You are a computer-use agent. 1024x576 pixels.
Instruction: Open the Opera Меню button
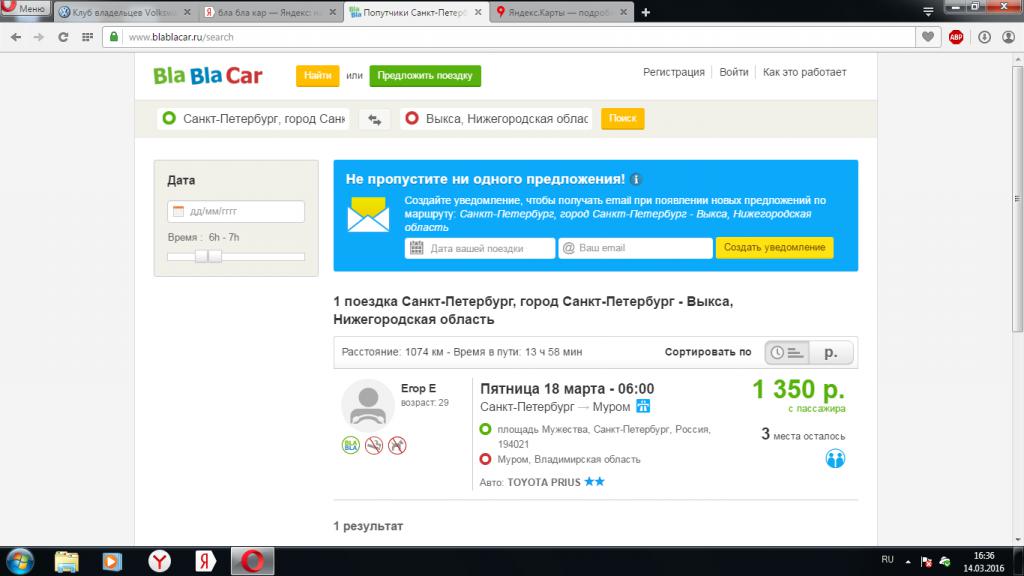click(x=25, y=8)
